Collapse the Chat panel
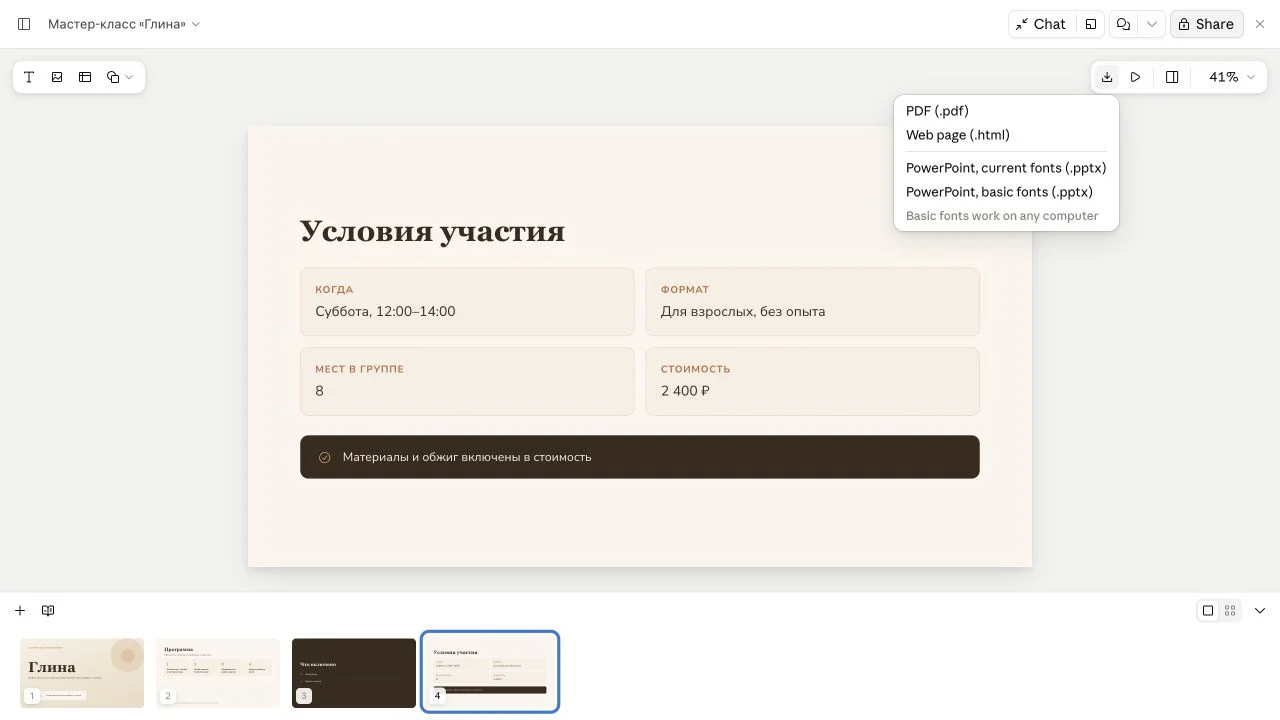Screen dimensions: 1280x720 tap(1041, 24)
